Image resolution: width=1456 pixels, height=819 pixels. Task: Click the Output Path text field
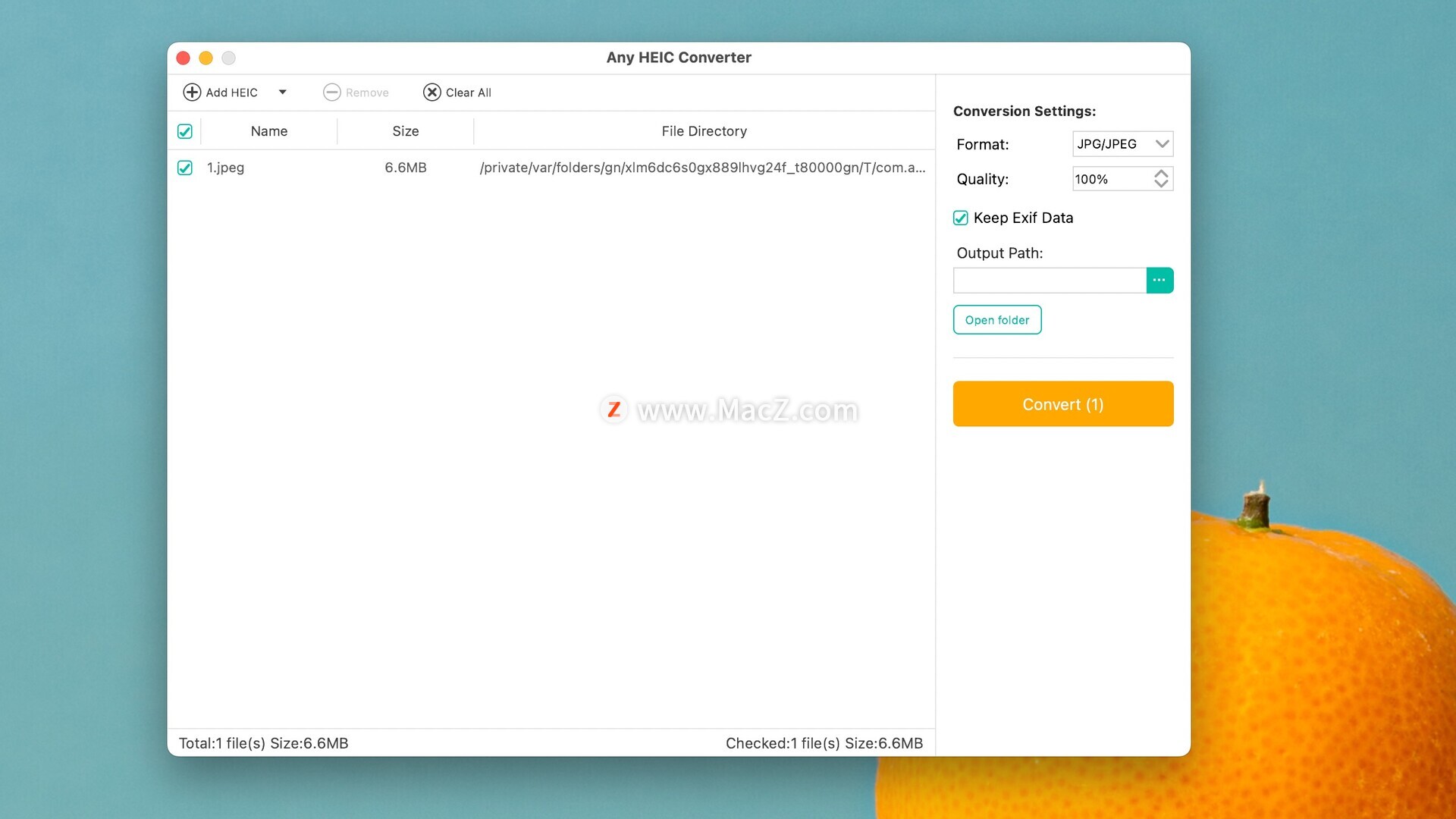(1050, 281)
